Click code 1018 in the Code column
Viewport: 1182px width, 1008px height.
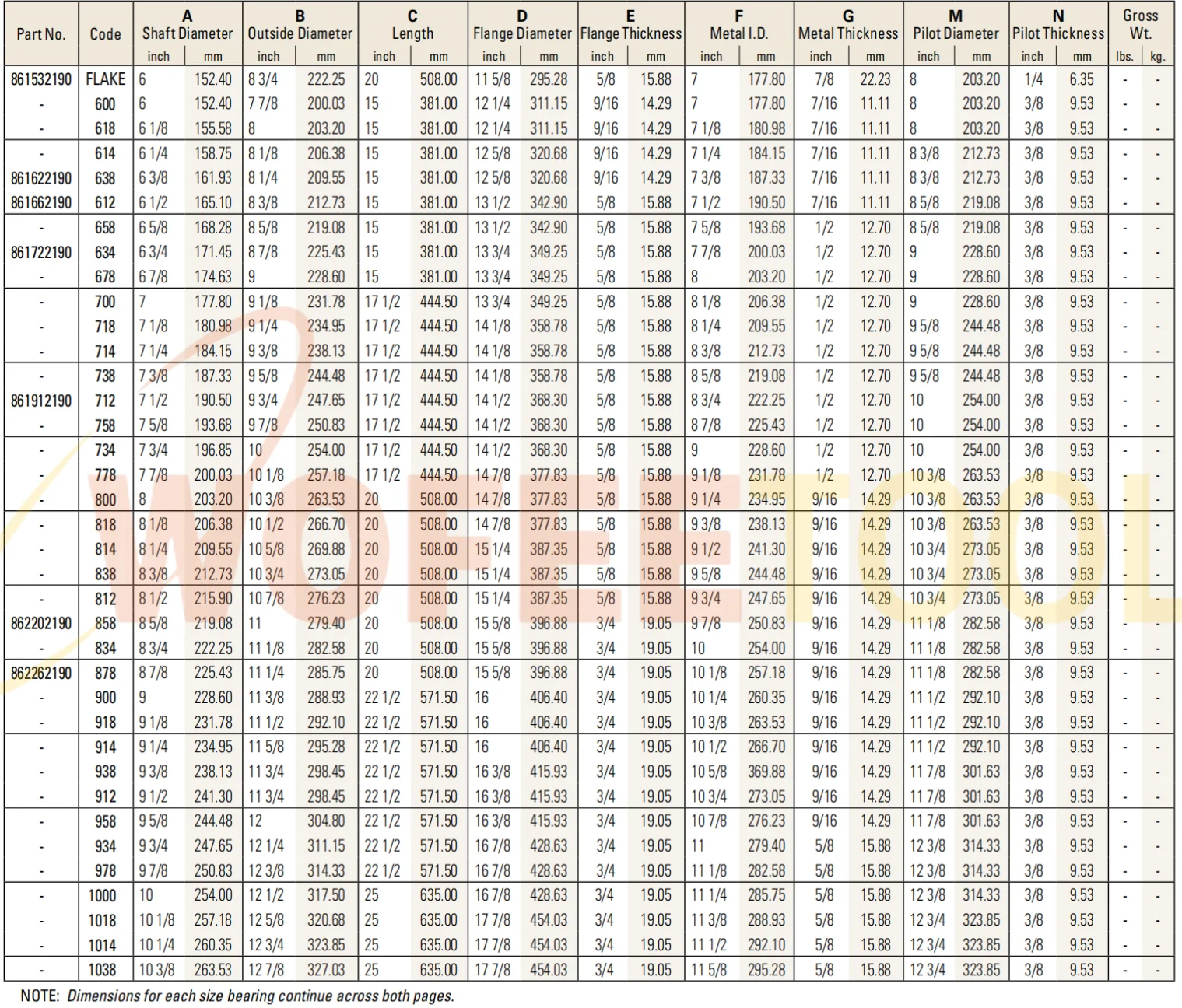point(103,921)
